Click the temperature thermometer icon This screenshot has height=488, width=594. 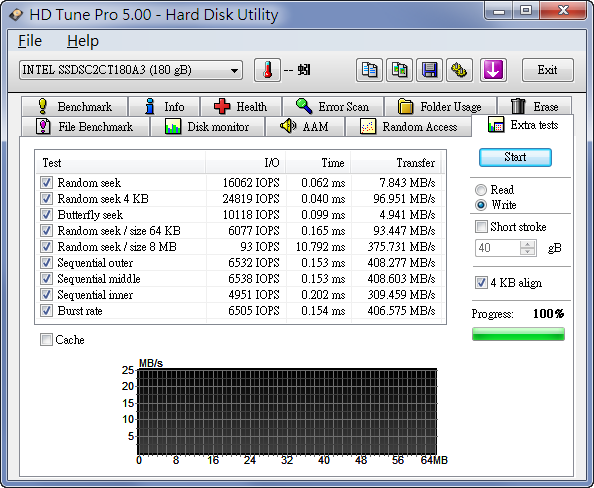pyautogui.click(x=267, y=70)
